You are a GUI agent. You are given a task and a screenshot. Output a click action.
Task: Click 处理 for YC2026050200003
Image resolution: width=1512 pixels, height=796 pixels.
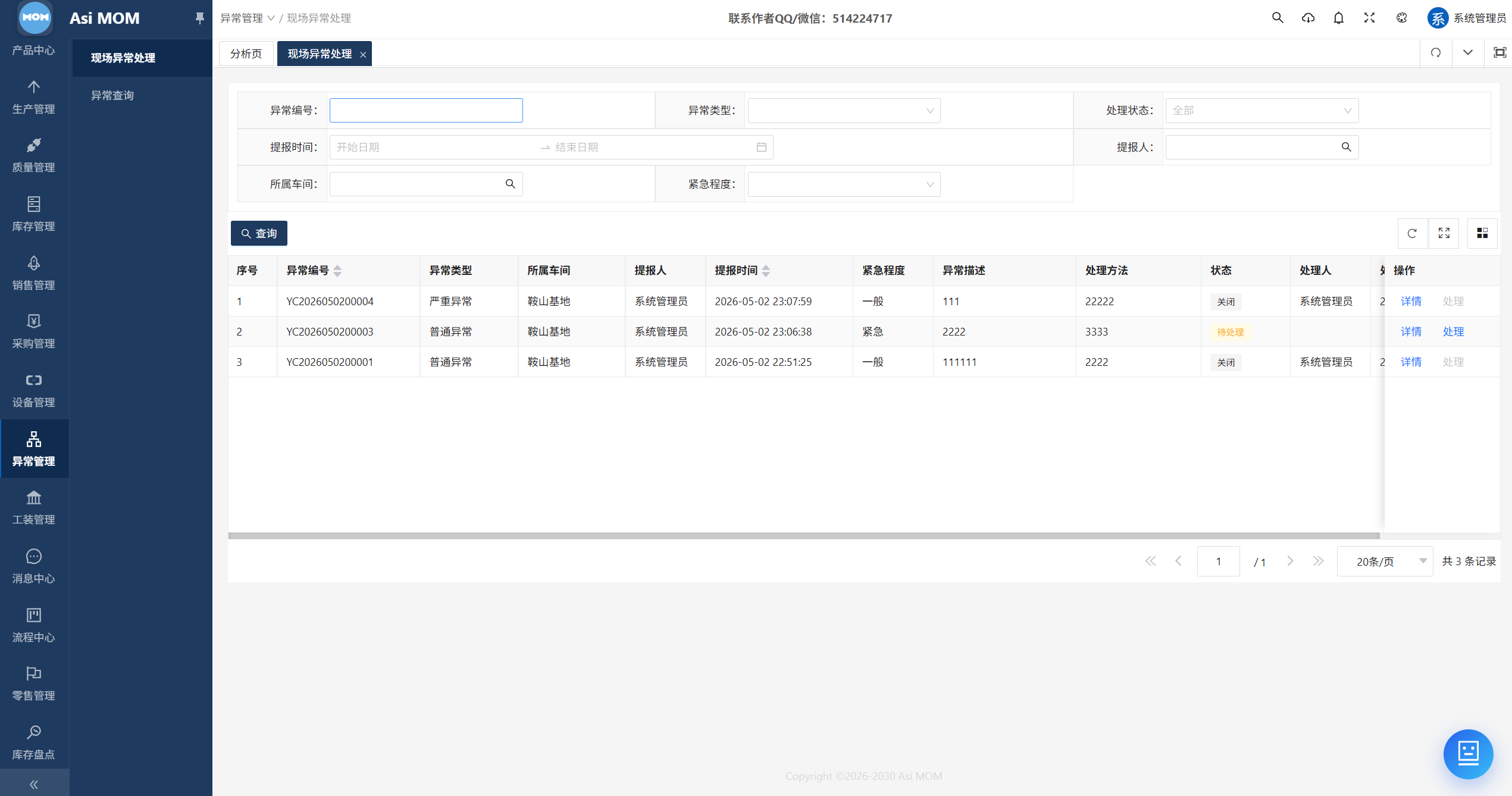(x=1453, y=331)
